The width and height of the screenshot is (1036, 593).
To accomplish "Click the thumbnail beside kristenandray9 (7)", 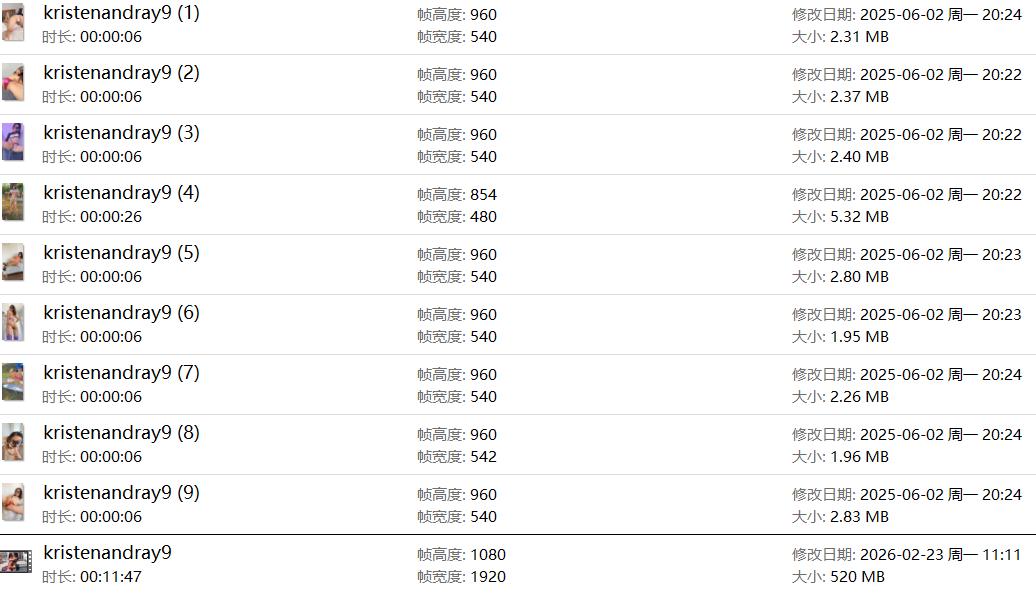I will [x=13, y=382].
